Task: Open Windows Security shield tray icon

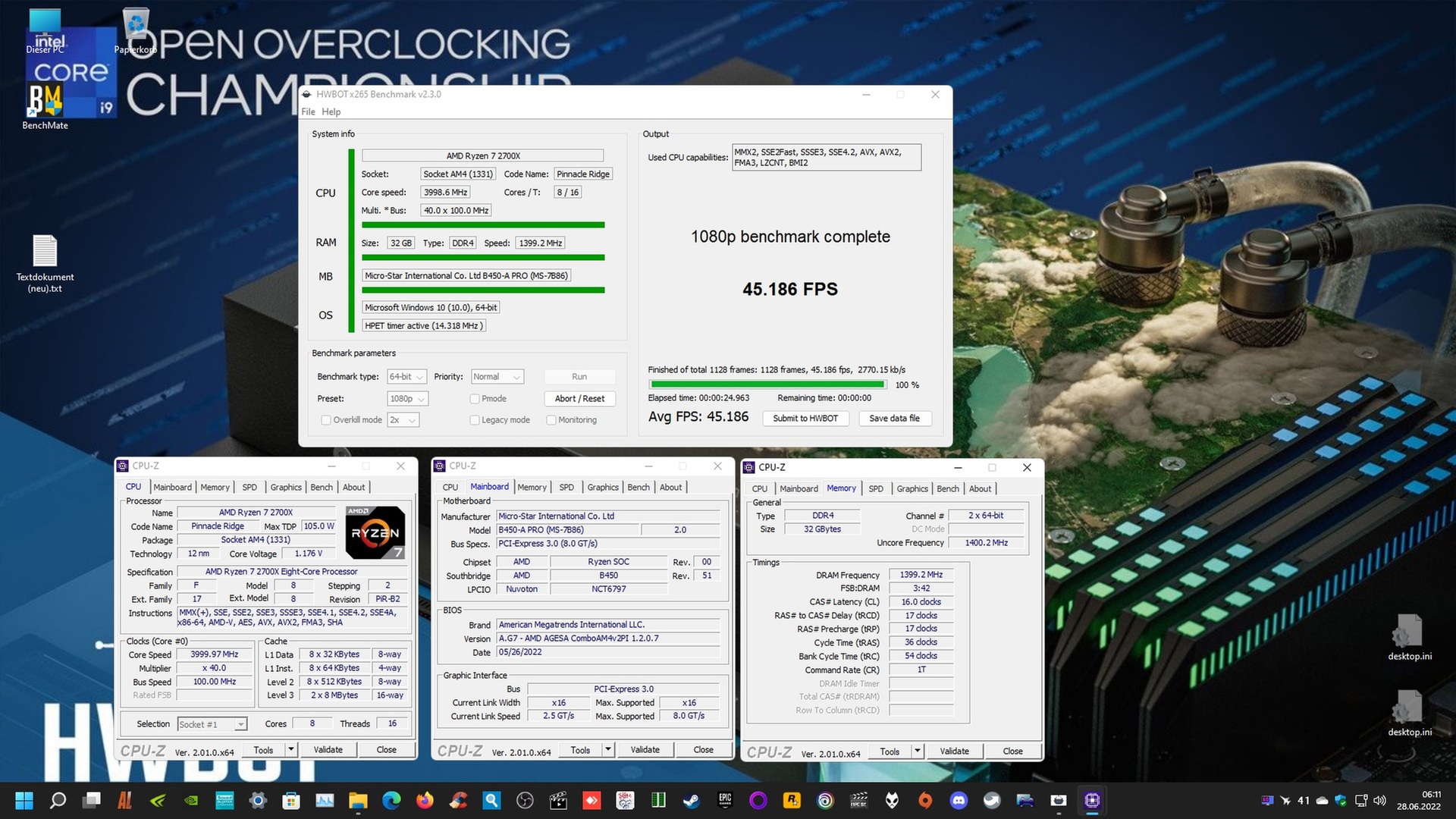Action: click(1341, 800)
